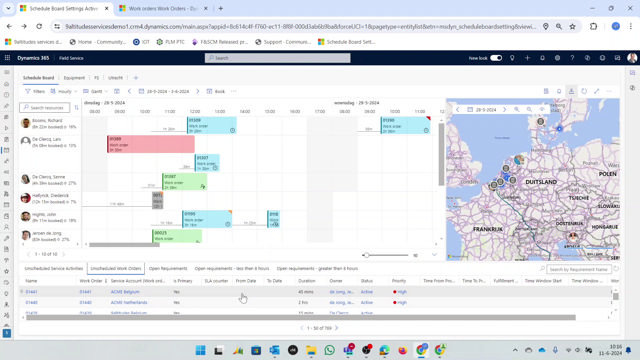This screenshot has height=360, width=640.
Task: Open the Open Requirements tab
Action: click(x=168, y=269)
